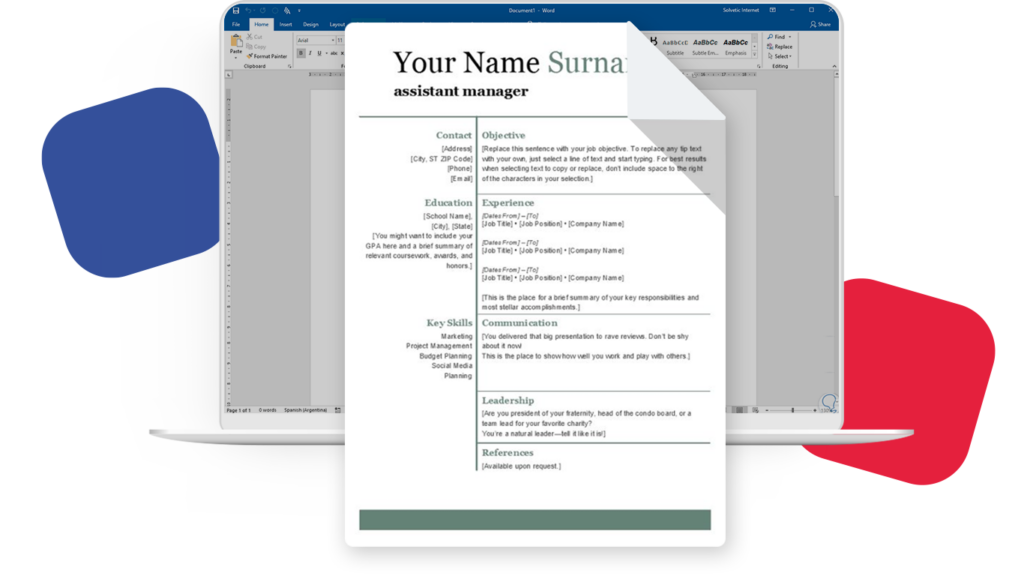Screen dimensions: 1024x576
Task: Open the File tab
Action: [x=236, y=25]
